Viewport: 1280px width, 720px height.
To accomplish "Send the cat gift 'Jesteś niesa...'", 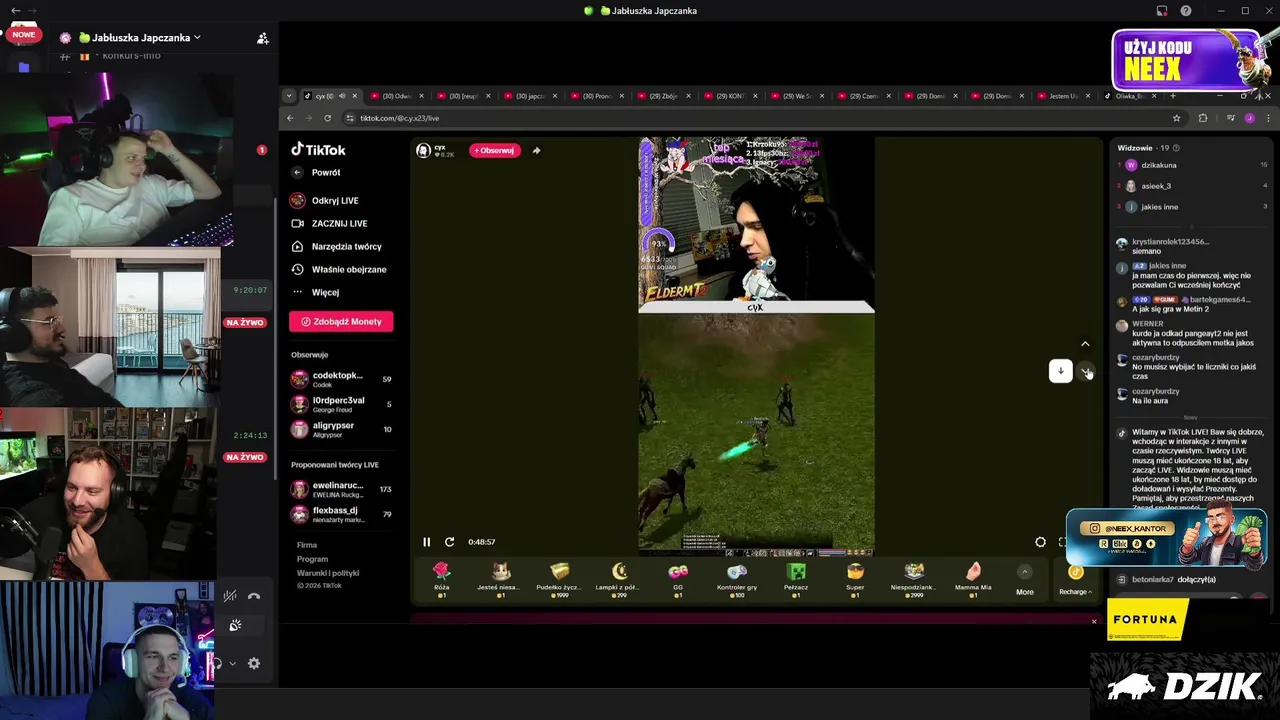I will click(x=499, y=579).
